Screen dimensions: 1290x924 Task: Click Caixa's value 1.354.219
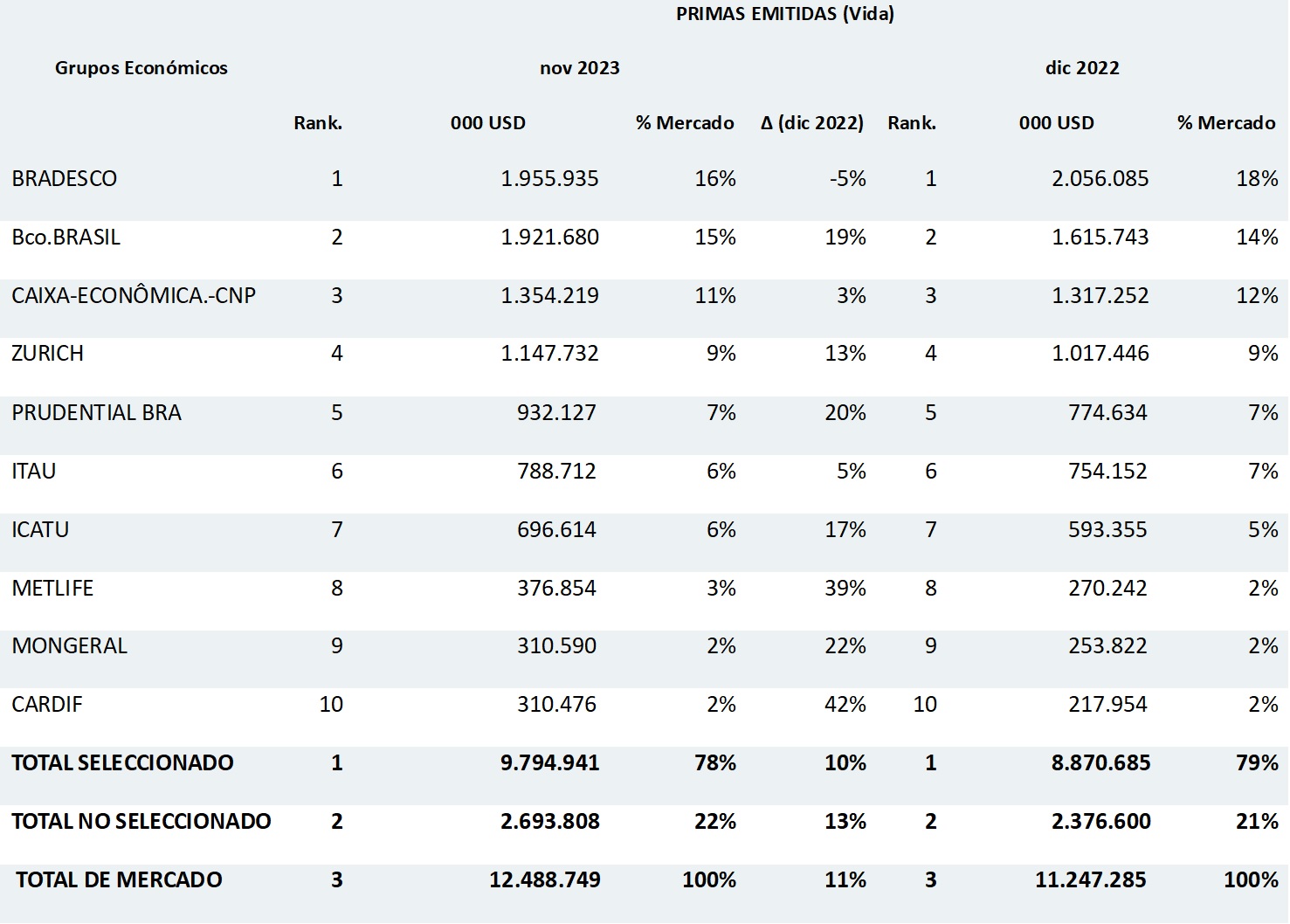550,295
